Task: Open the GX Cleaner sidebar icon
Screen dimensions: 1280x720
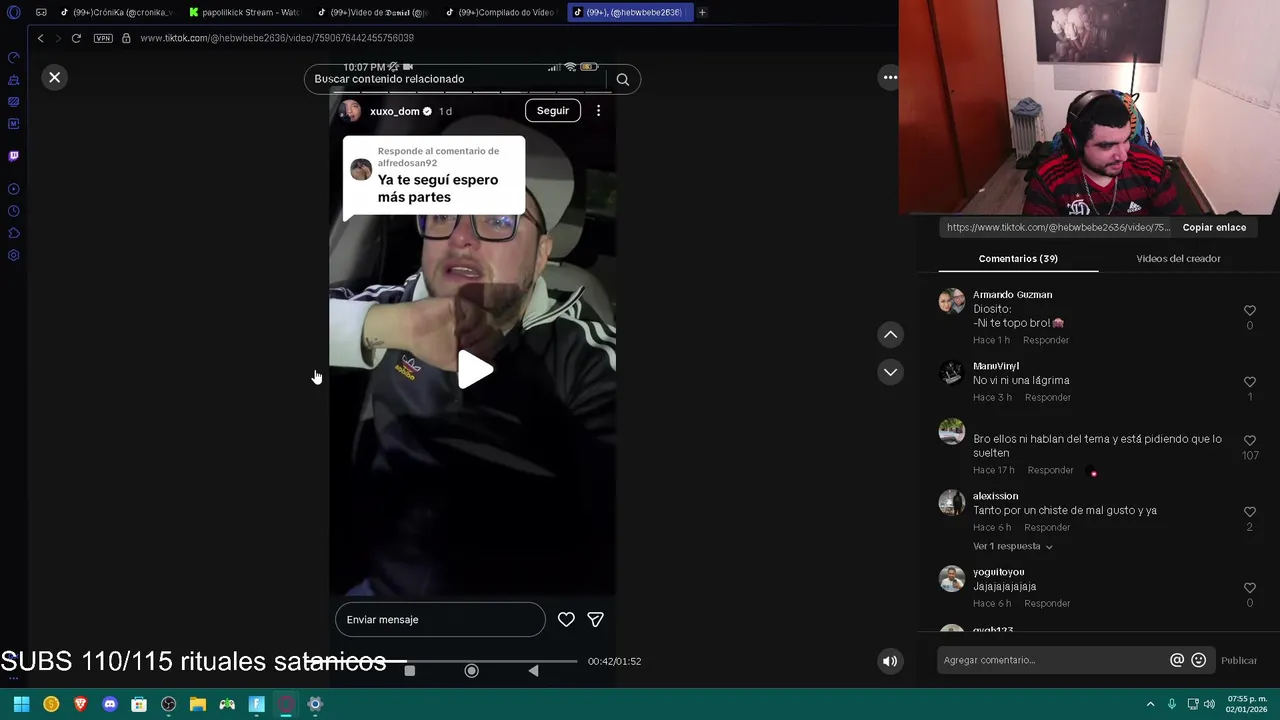Action: pos(14,80)
